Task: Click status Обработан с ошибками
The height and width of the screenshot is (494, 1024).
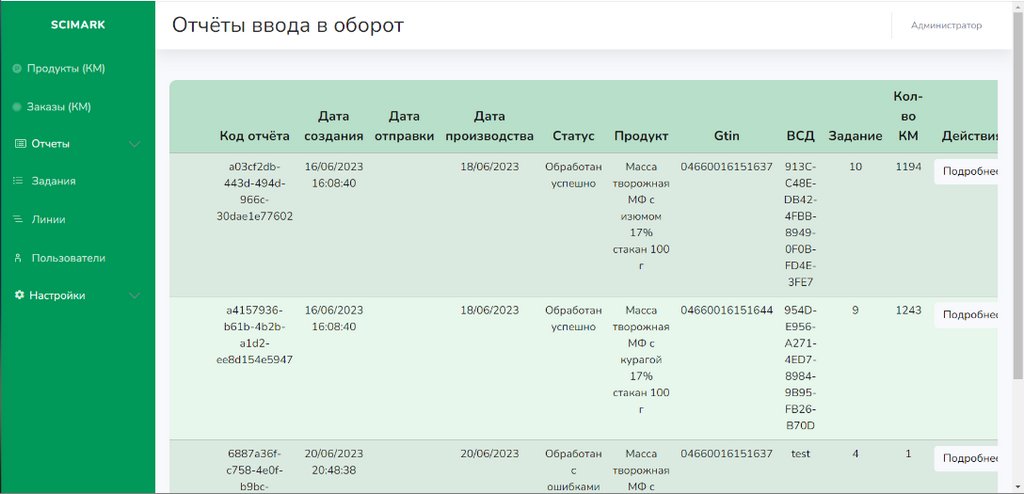Action: click(573, 470)
